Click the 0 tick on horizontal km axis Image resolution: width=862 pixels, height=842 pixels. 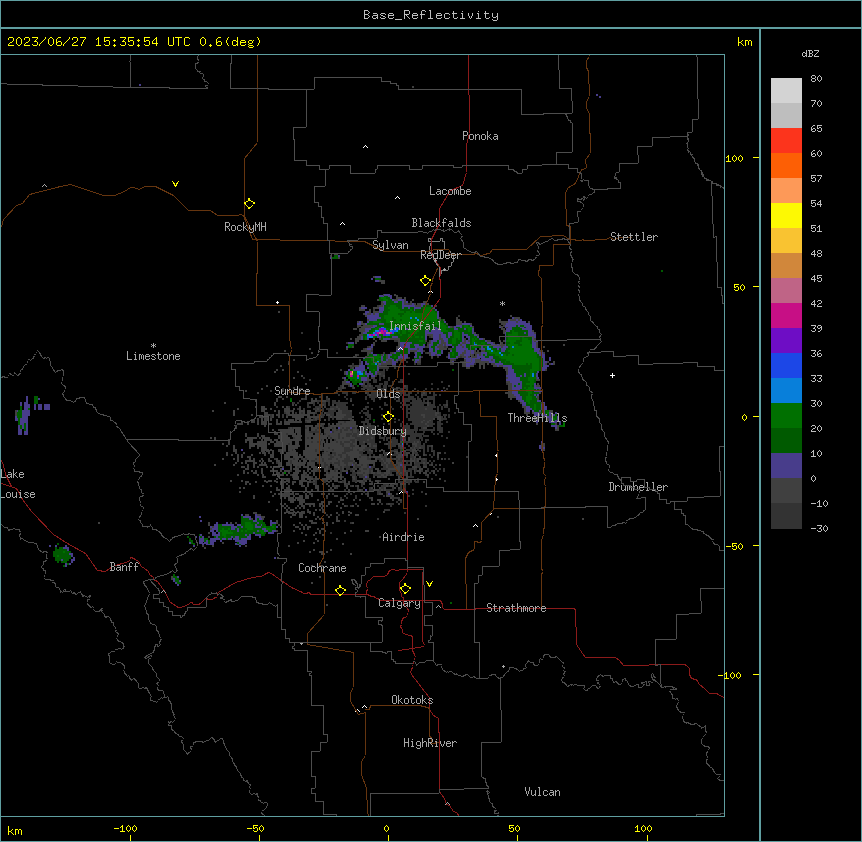click(386, 828)
